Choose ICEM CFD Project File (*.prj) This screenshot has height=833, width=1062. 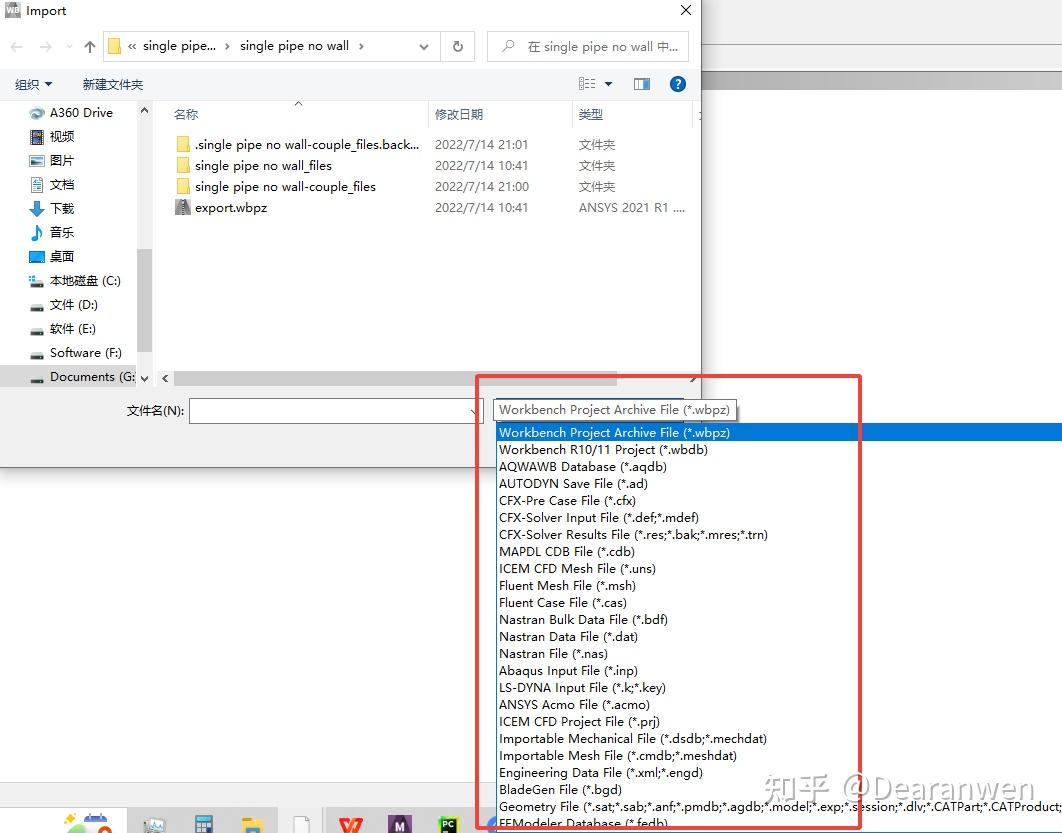click(x=579, y=721)
